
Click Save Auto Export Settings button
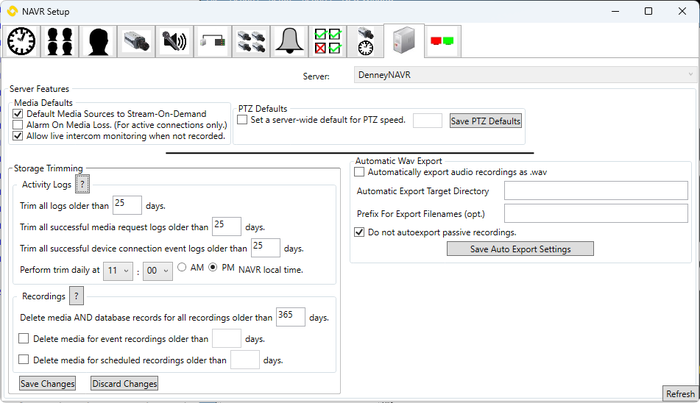[520, 248]
